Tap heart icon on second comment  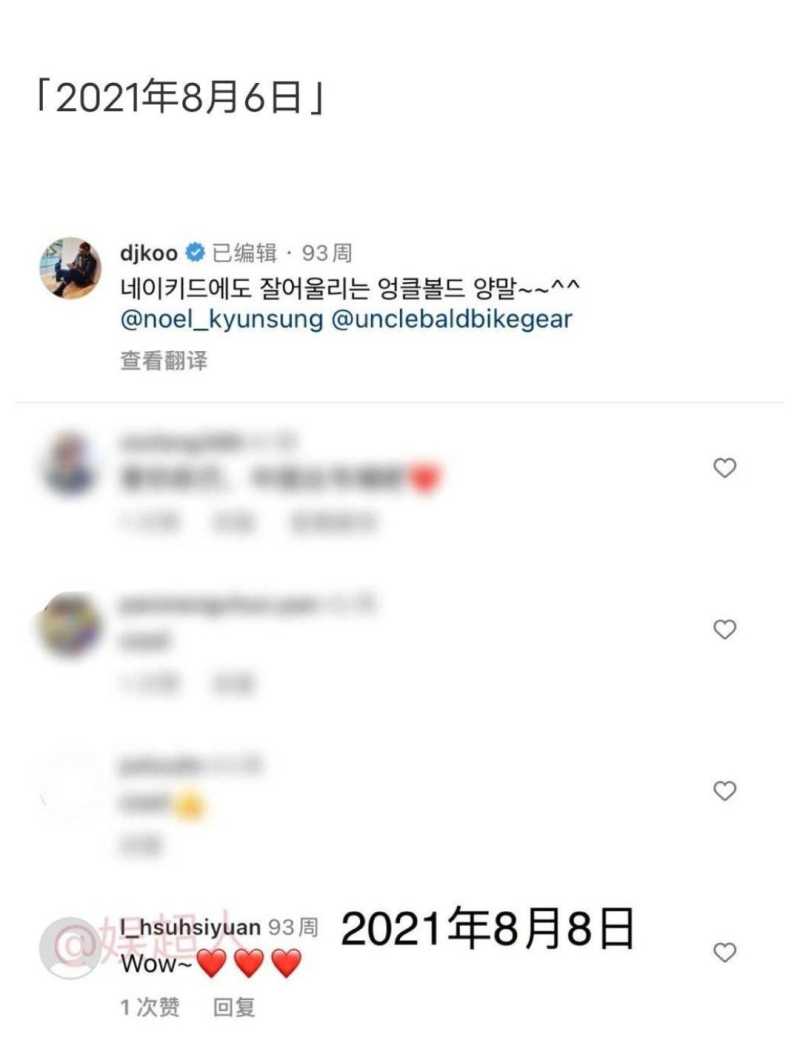click(724, 629)
